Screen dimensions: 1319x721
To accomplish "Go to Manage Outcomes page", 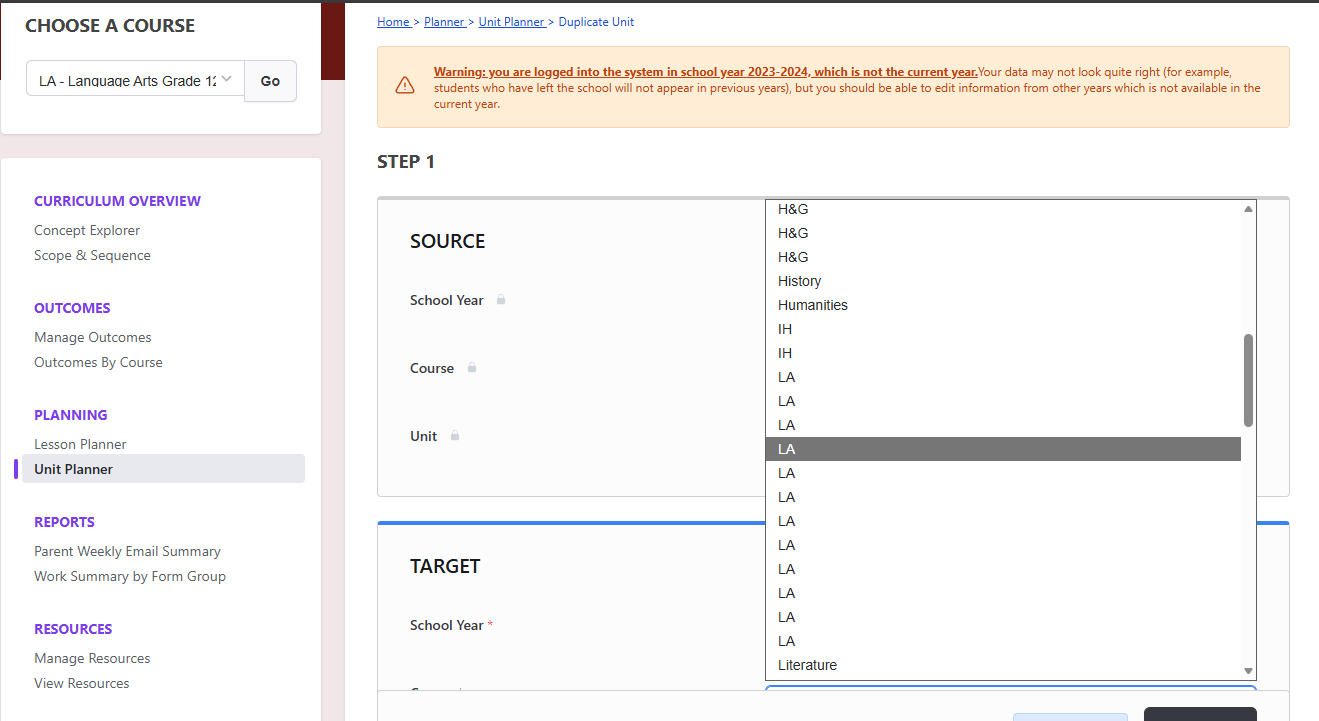I will pyautogui.click(x=93, y=337).
